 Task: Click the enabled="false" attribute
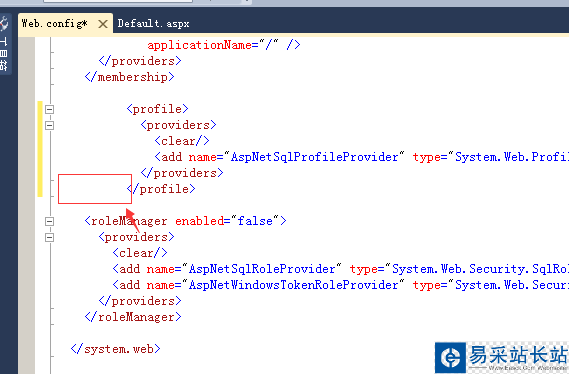pos(227,221)
